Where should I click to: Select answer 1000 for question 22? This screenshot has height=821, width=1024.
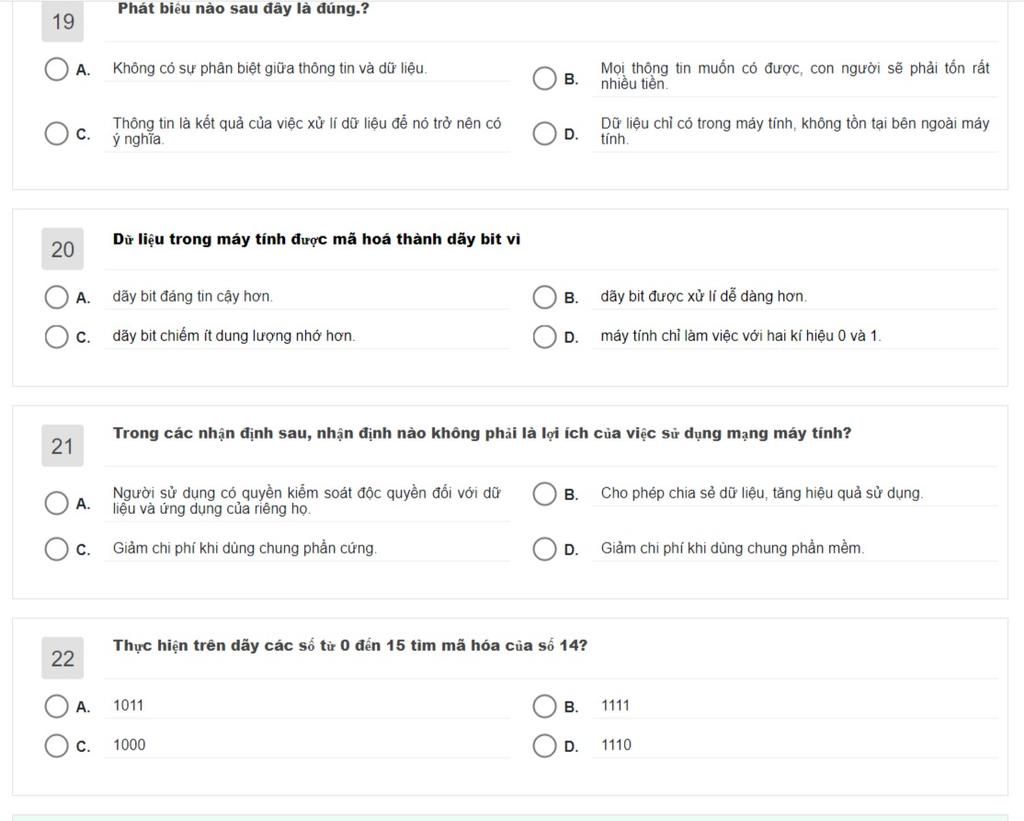pos(56,746)
